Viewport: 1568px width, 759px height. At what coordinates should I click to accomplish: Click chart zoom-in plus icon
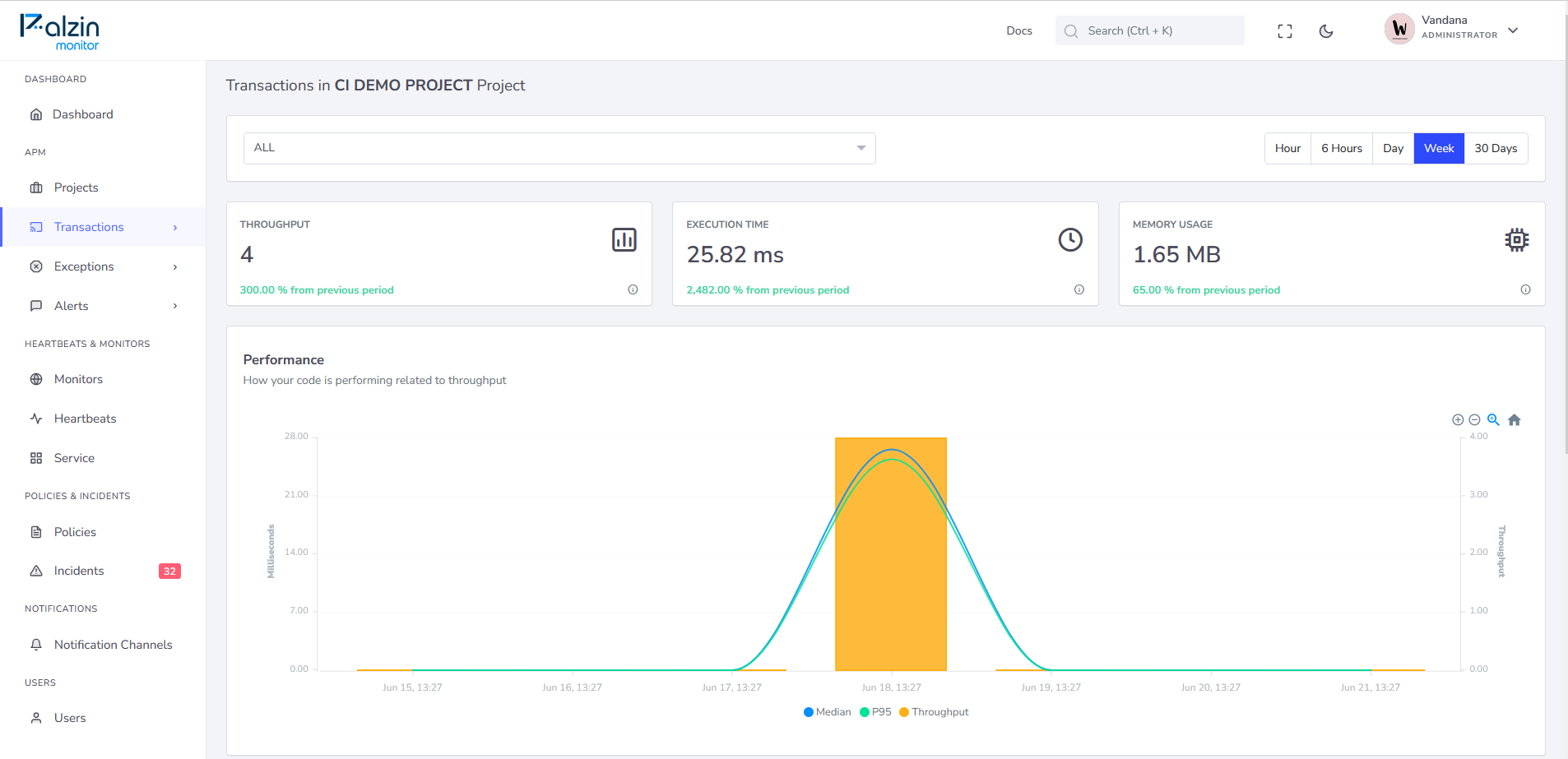tap(1458, 420)
